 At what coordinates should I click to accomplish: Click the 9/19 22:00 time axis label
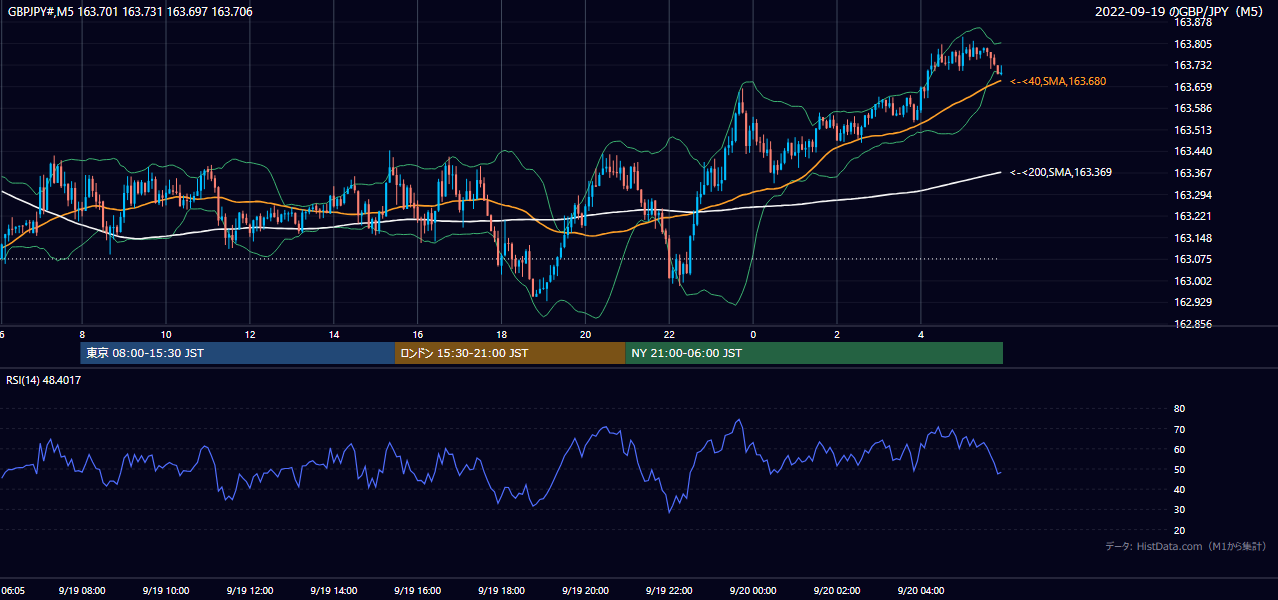pos(669,591)
